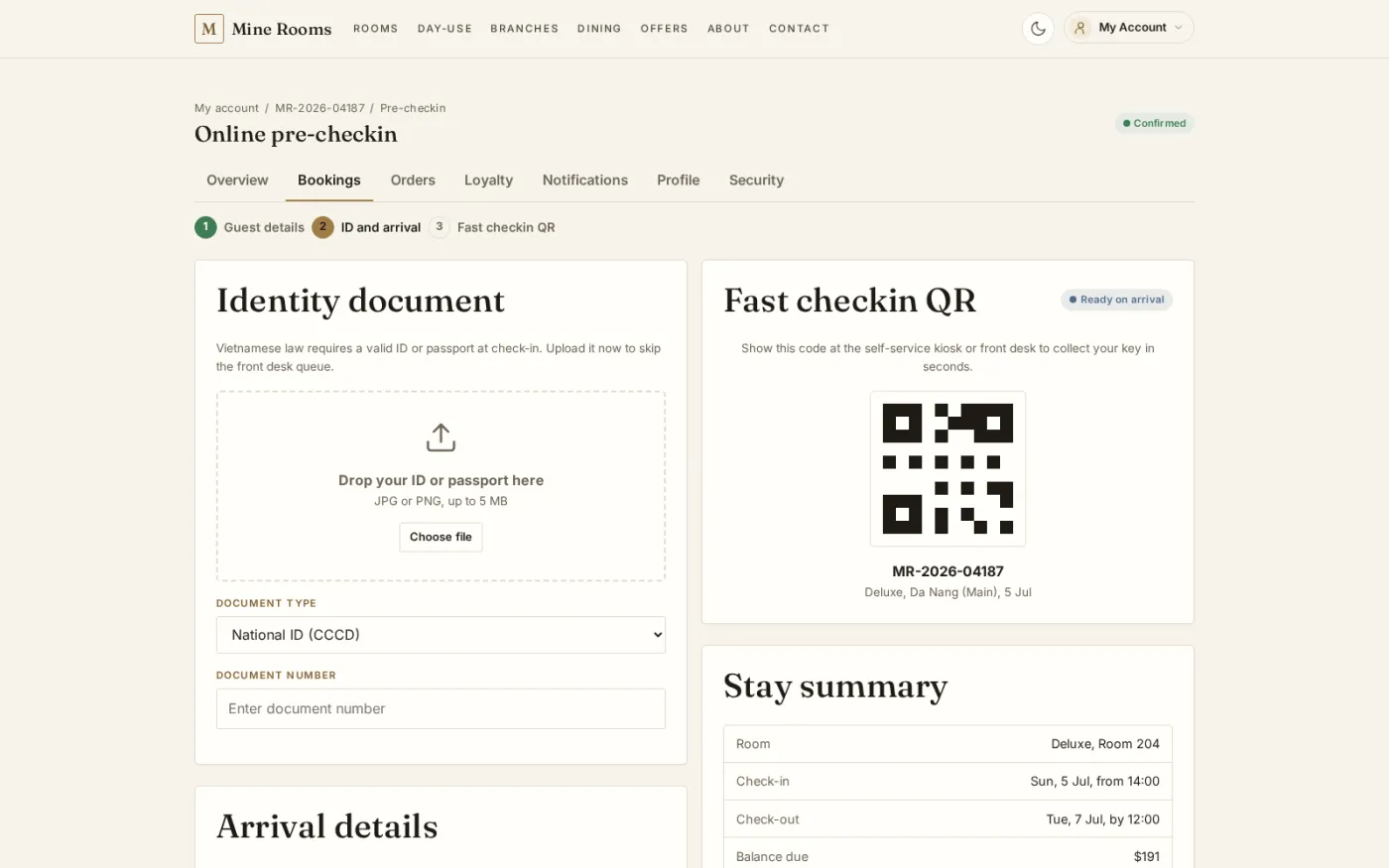This screenshot has width=1389, height=868.
Task: Open About in the top navigation
Action: 728,29
